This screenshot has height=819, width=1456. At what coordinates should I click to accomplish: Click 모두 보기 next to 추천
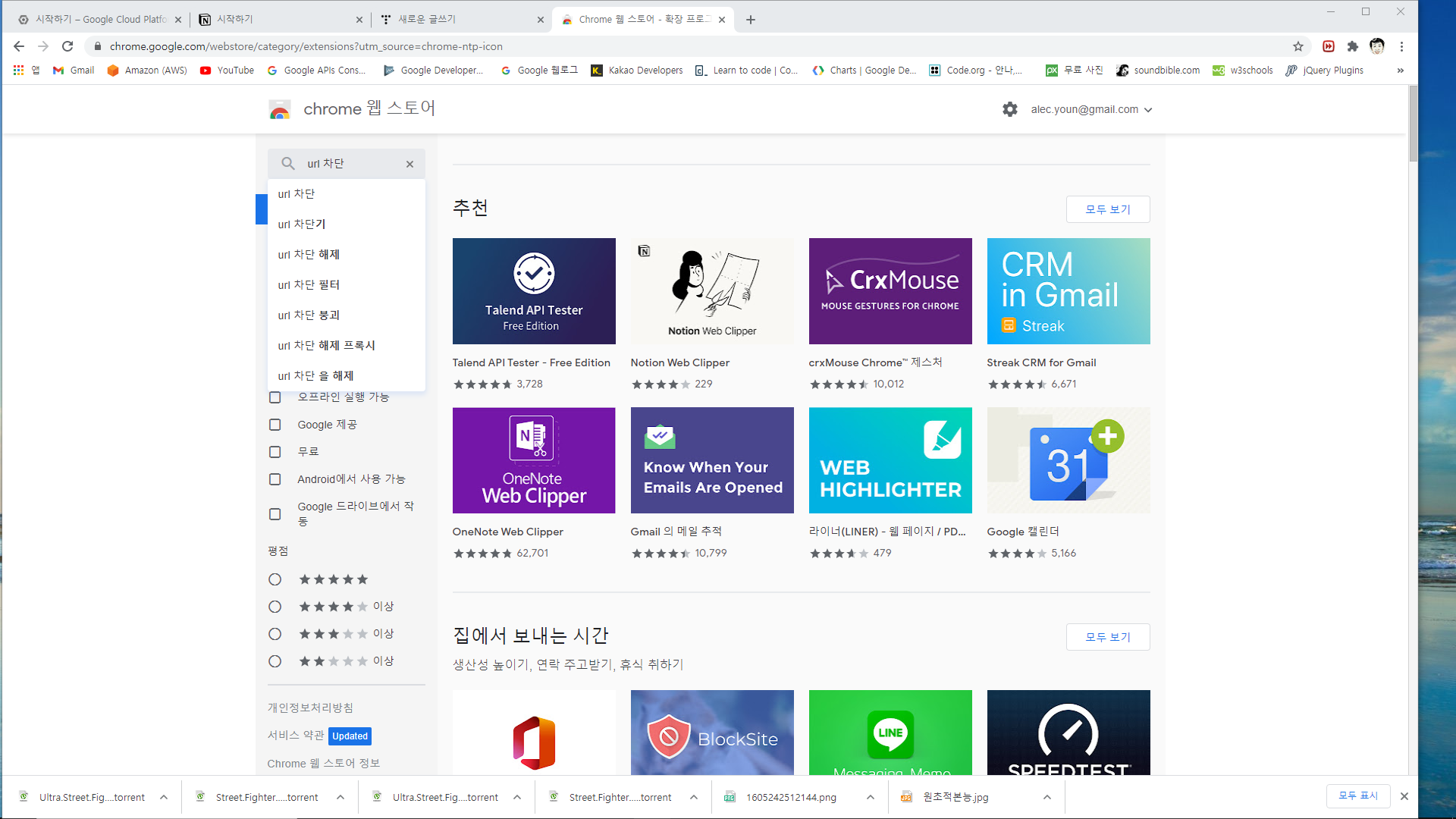click(x=1107, y=209)
